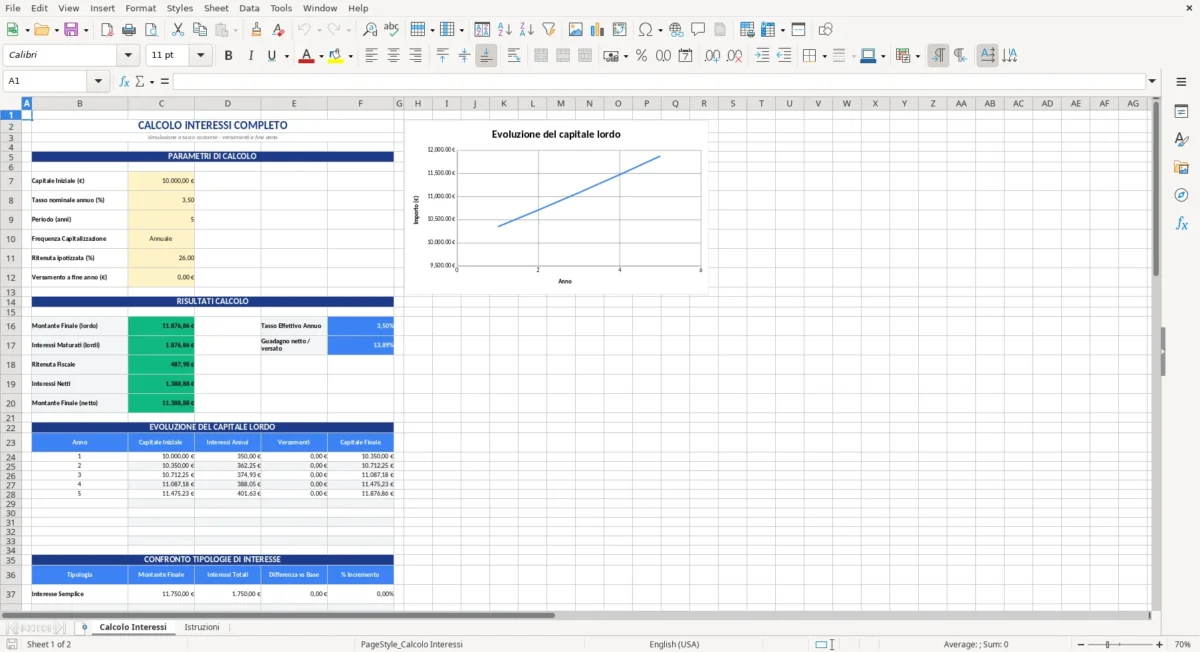This screenshot has width=1200, height=652.
Task: Click the Copy icon
Action: [199, 30]
